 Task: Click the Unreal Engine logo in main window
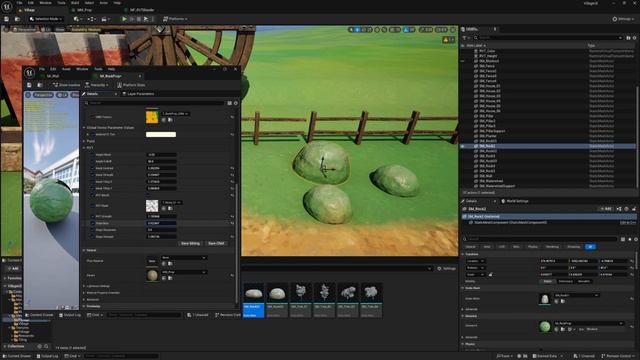coord(7,7)
